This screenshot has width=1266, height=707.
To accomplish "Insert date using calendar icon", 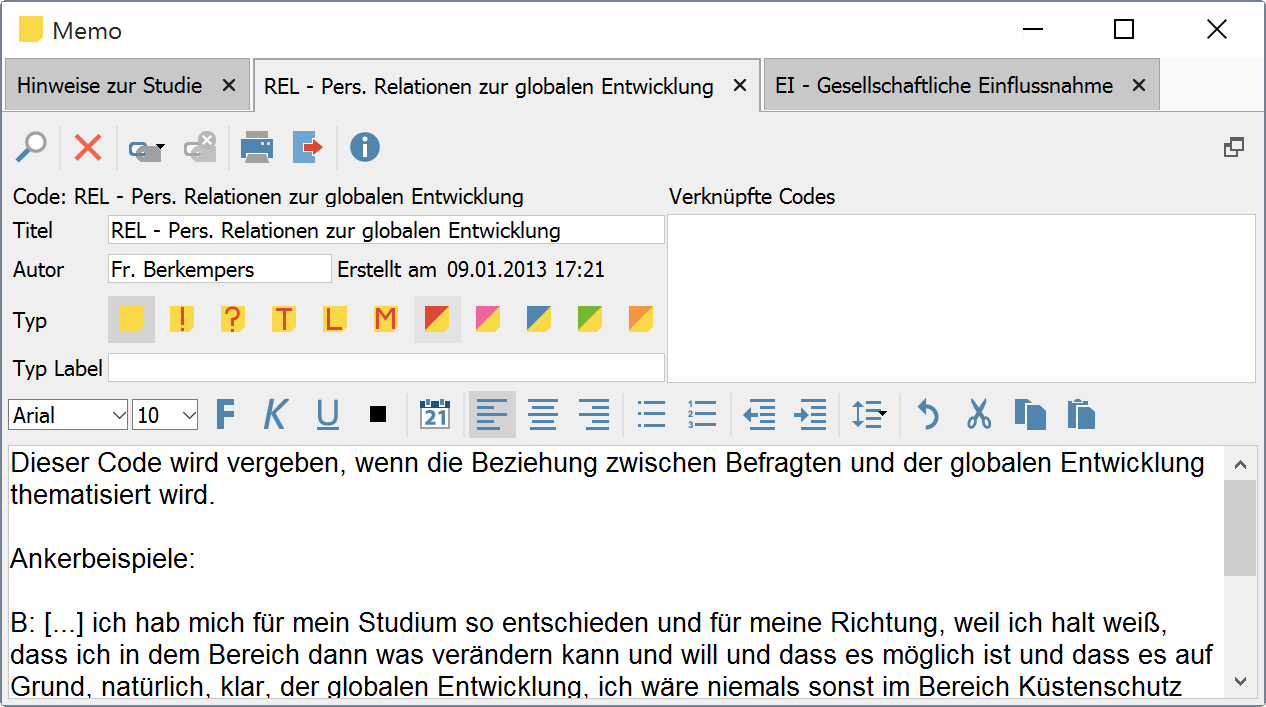I will 435,414.
